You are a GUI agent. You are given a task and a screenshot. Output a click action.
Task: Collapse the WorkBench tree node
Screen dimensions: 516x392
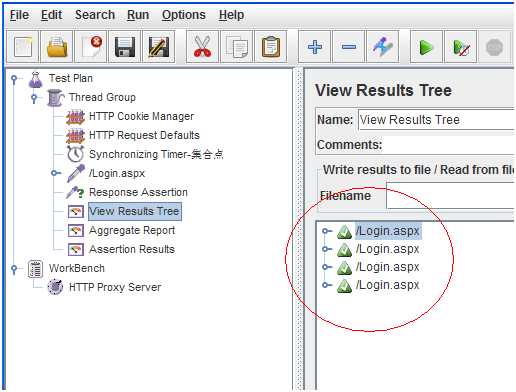pos(14,269)
